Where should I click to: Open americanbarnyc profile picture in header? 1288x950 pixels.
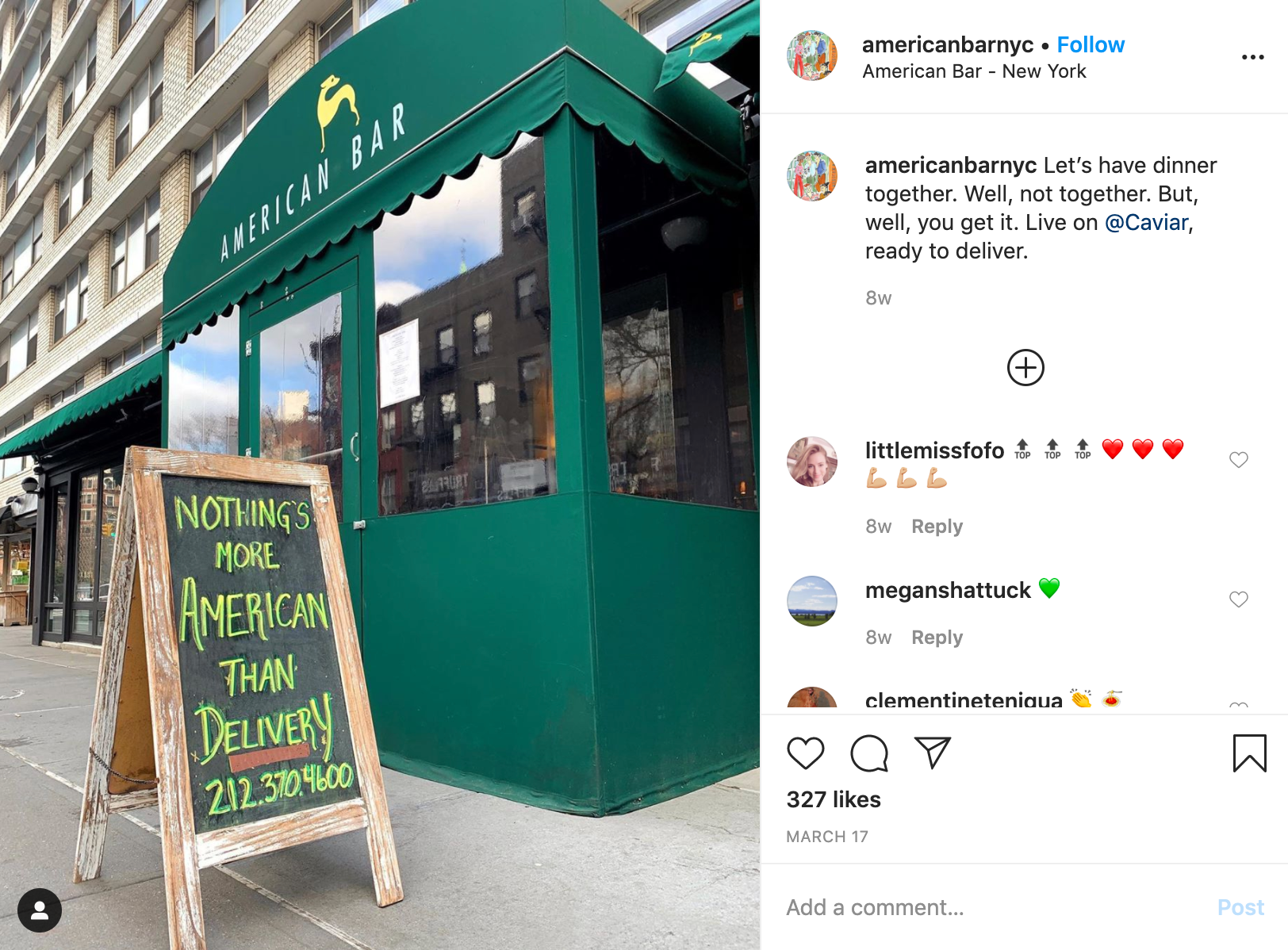pos(812,56)
